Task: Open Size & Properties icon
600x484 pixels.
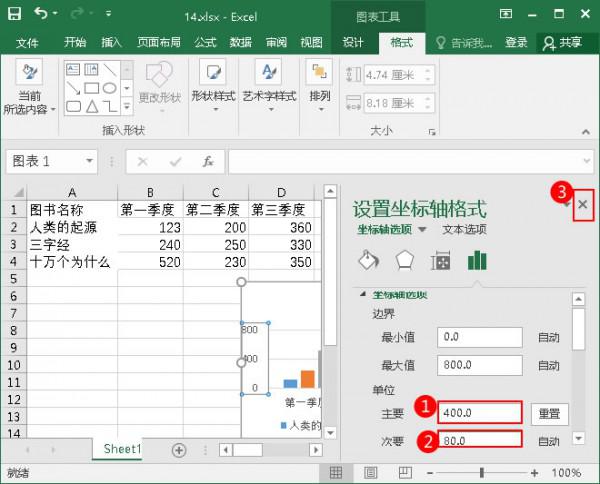Action: click(x=440, y=261)
